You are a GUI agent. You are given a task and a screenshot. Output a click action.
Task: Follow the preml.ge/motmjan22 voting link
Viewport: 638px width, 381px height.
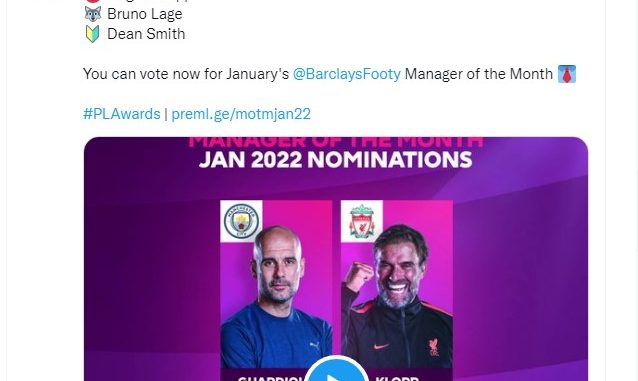pyautogui.click(x=241, y=114)
